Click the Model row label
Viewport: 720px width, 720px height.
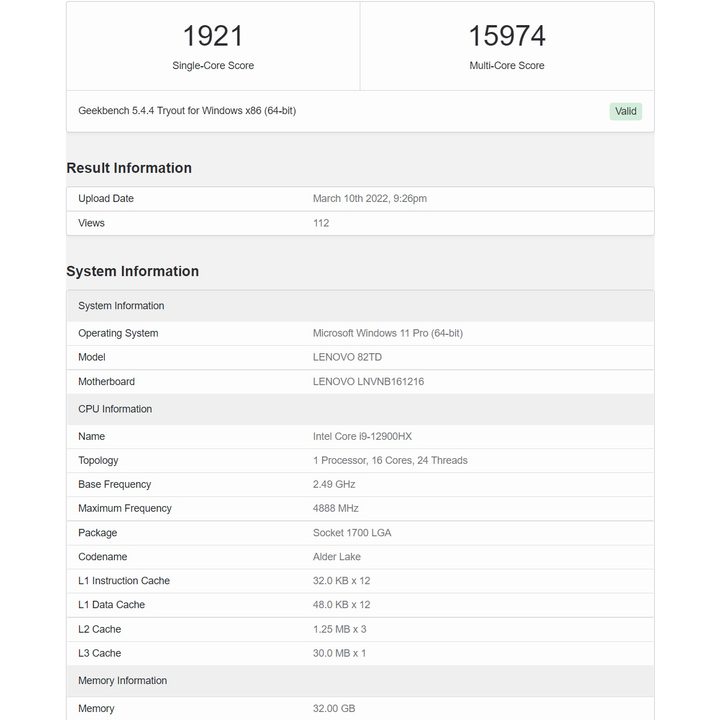click(92, 357)
